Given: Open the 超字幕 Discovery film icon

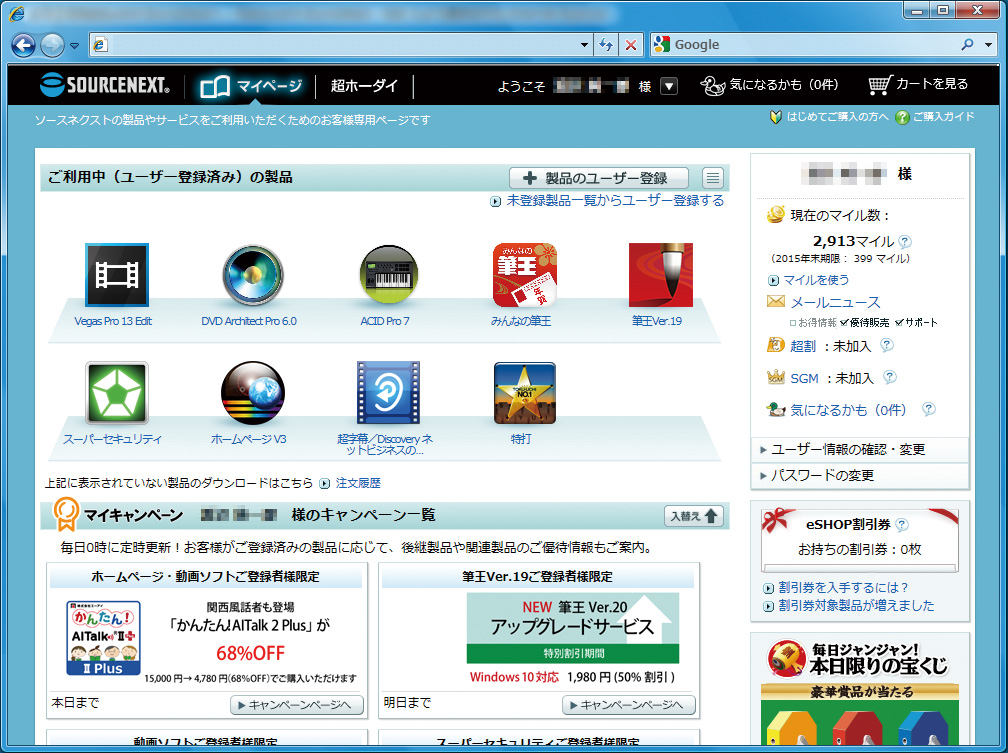Looking at the screenshot, I should tap(388, 393).
